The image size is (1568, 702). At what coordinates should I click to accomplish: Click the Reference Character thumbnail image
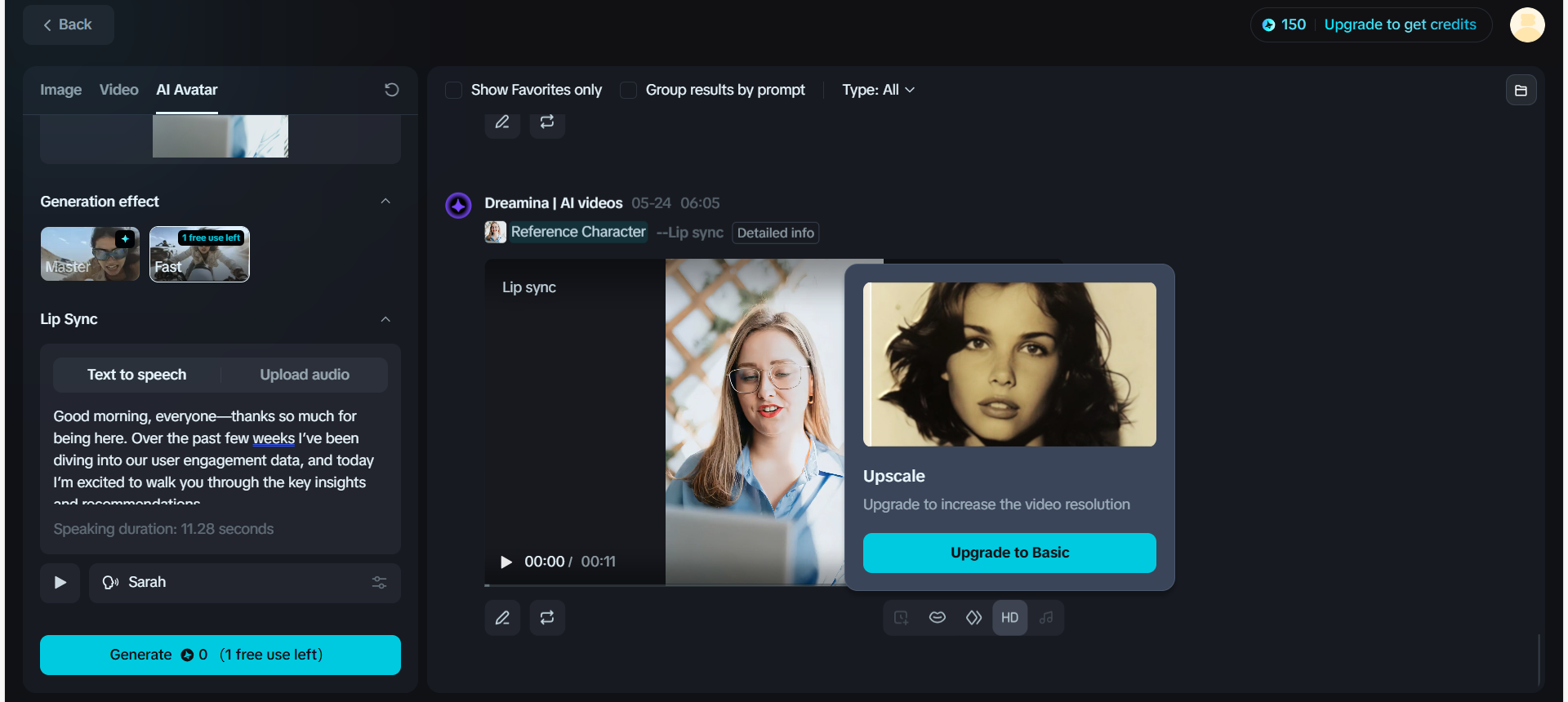(495, 232)
